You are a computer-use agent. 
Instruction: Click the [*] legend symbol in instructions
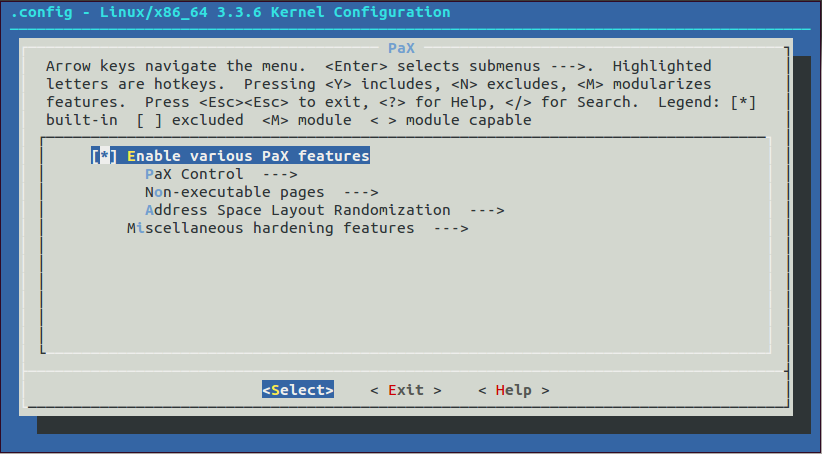(743, 102)
